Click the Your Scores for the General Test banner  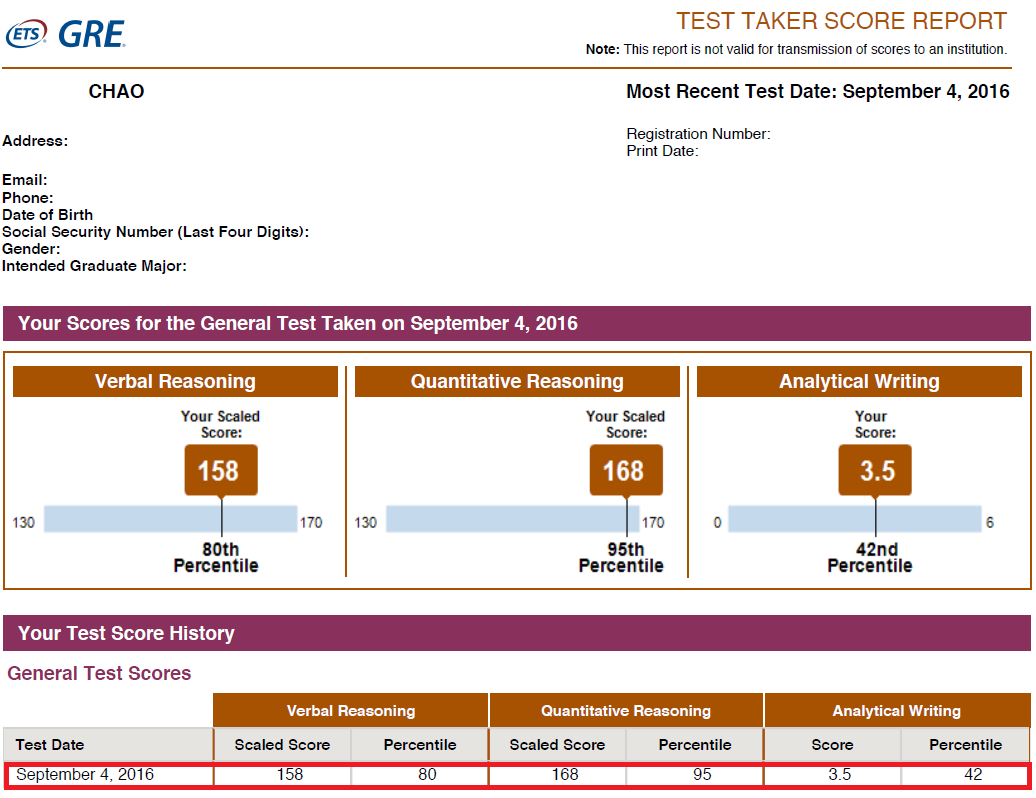tap(517, 323)
